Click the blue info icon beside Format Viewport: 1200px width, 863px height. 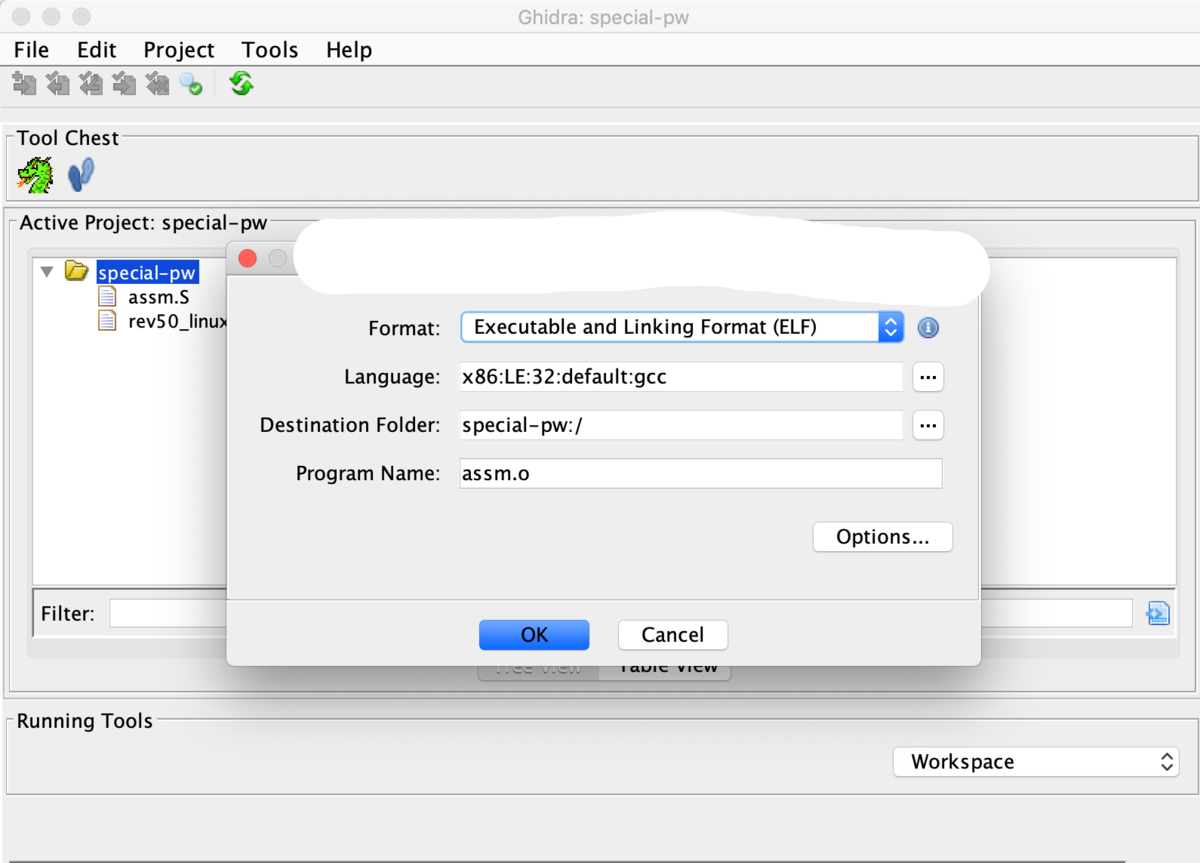(x=928, y=327)
